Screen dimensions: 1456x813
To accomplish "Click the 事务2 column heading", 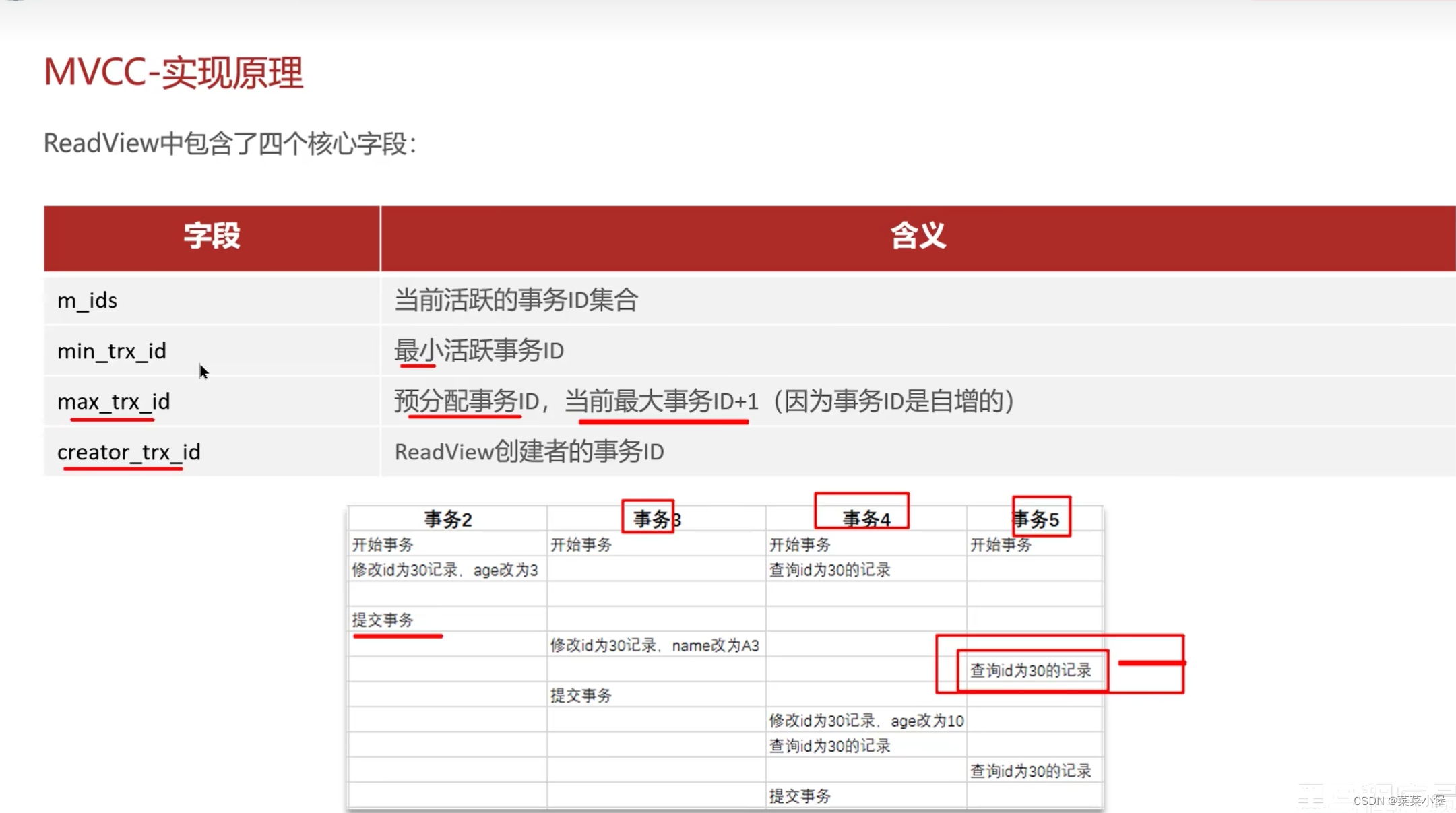I will click(448, 519).
